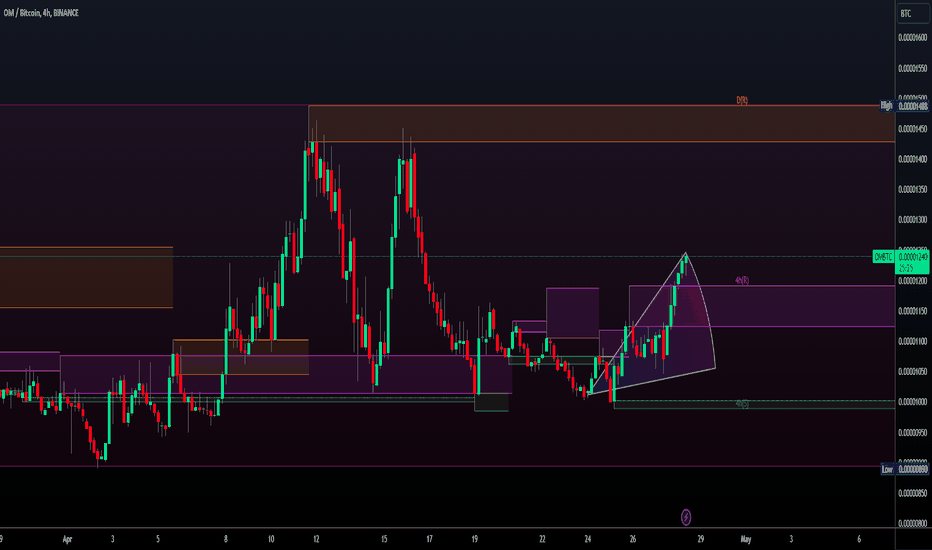
Task: Click the 29 date on time axis
Action: coord(700,539)
